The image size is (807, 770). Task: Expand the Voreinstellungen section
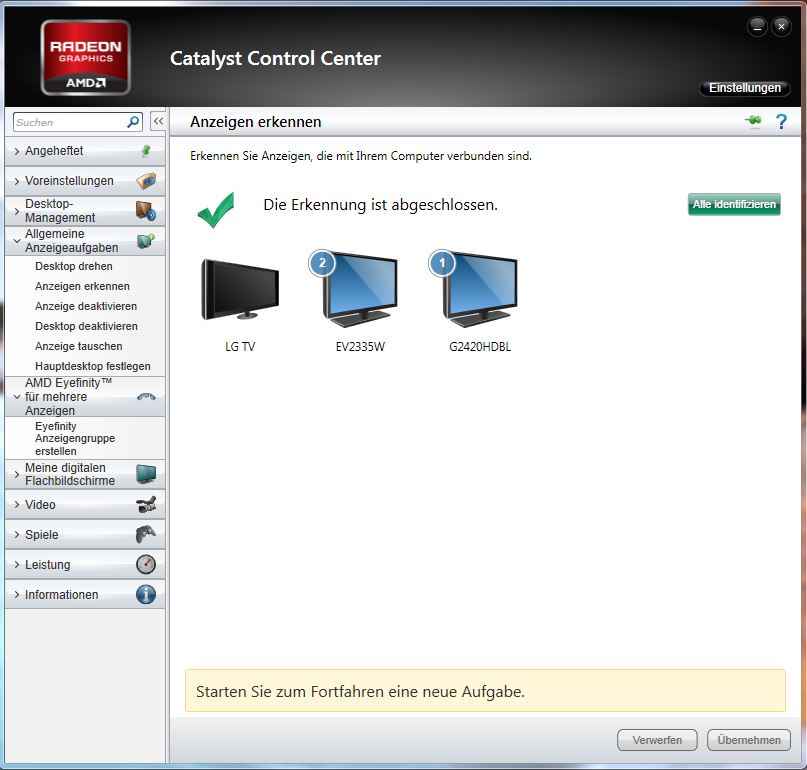click(x=17, y=181)
